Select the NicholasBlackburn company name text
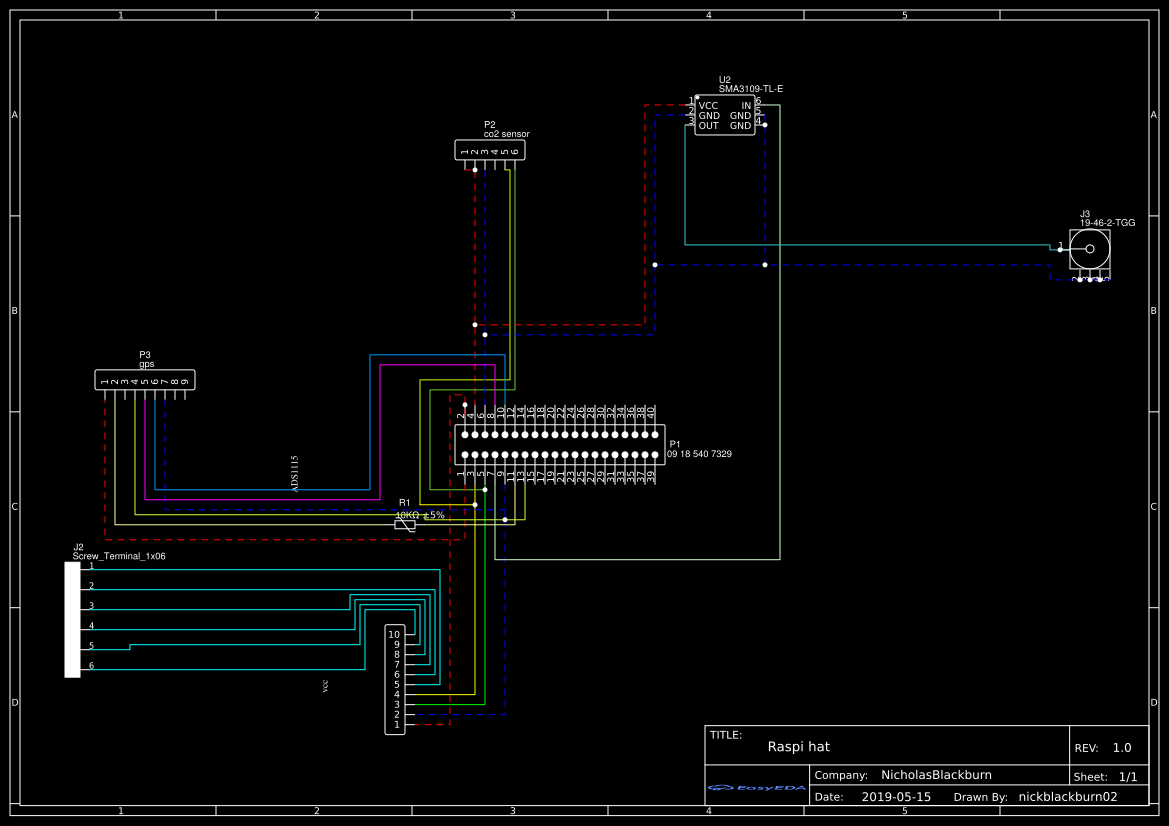The image size is (1169, 826). tap(934, 775)
